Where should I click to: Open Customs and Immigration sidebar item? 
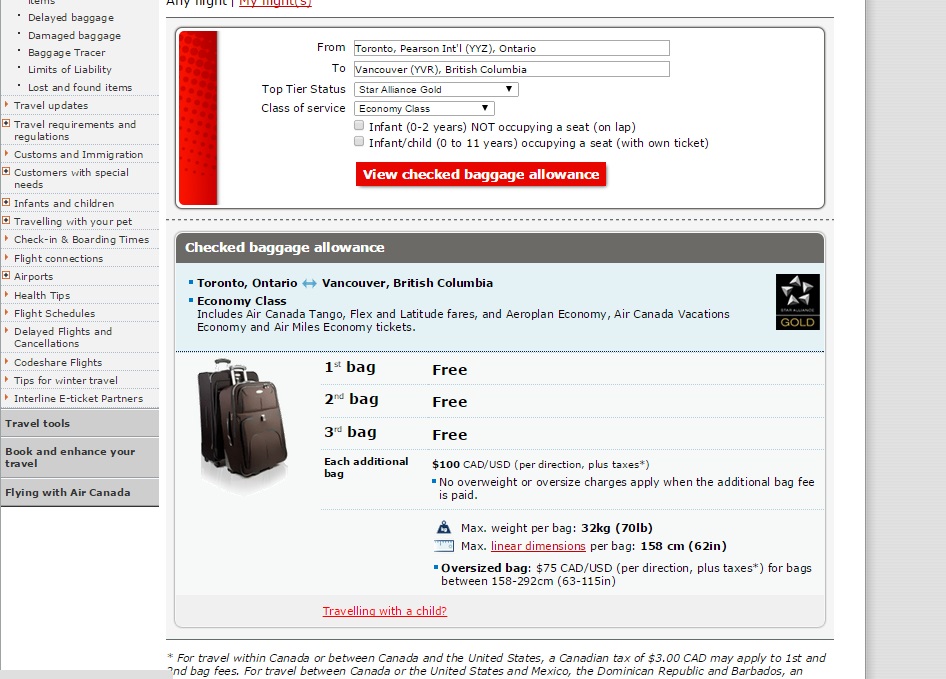pos(78,155)
